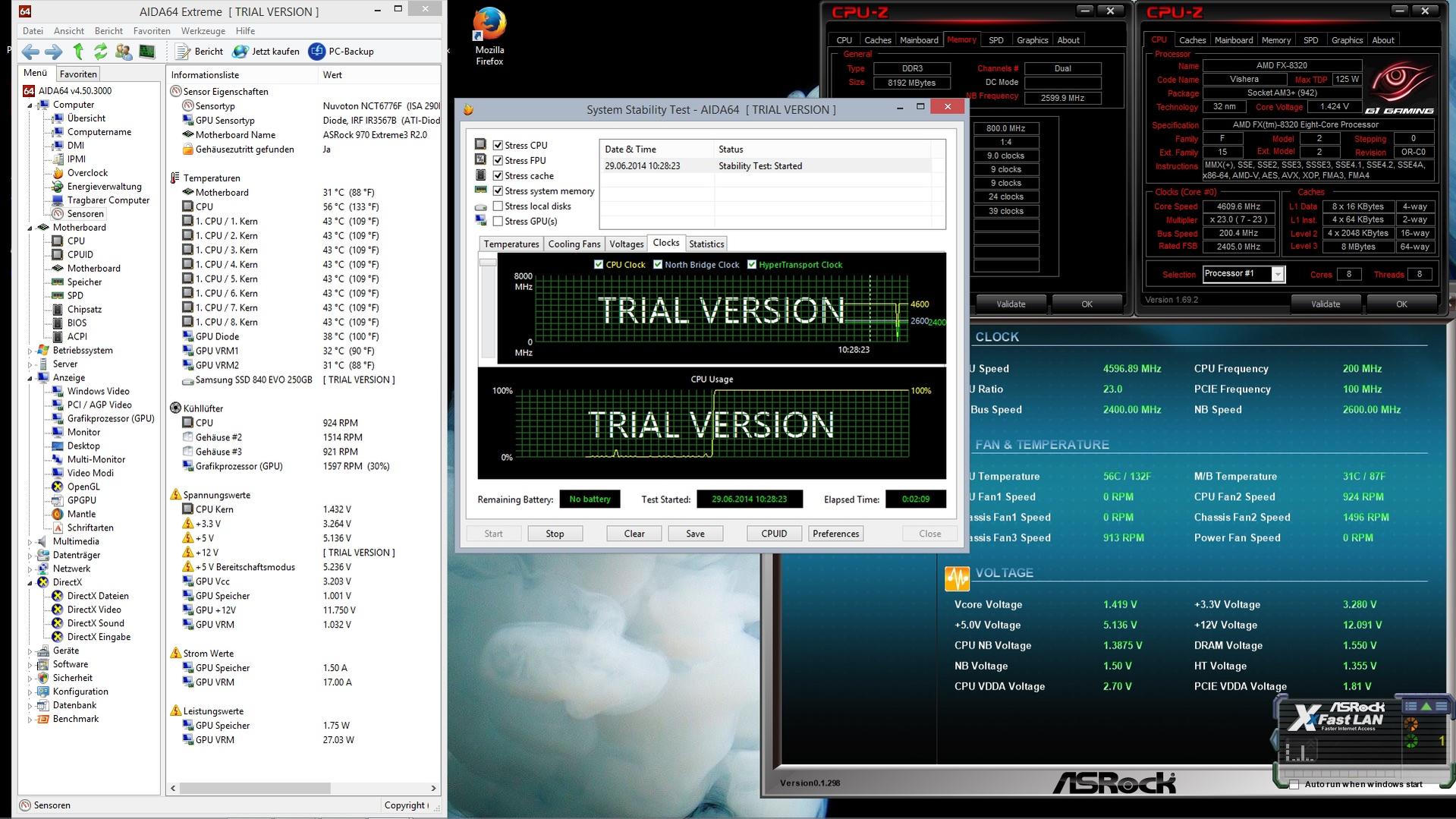Click the clock graph vertical slider

click(488, 263)
